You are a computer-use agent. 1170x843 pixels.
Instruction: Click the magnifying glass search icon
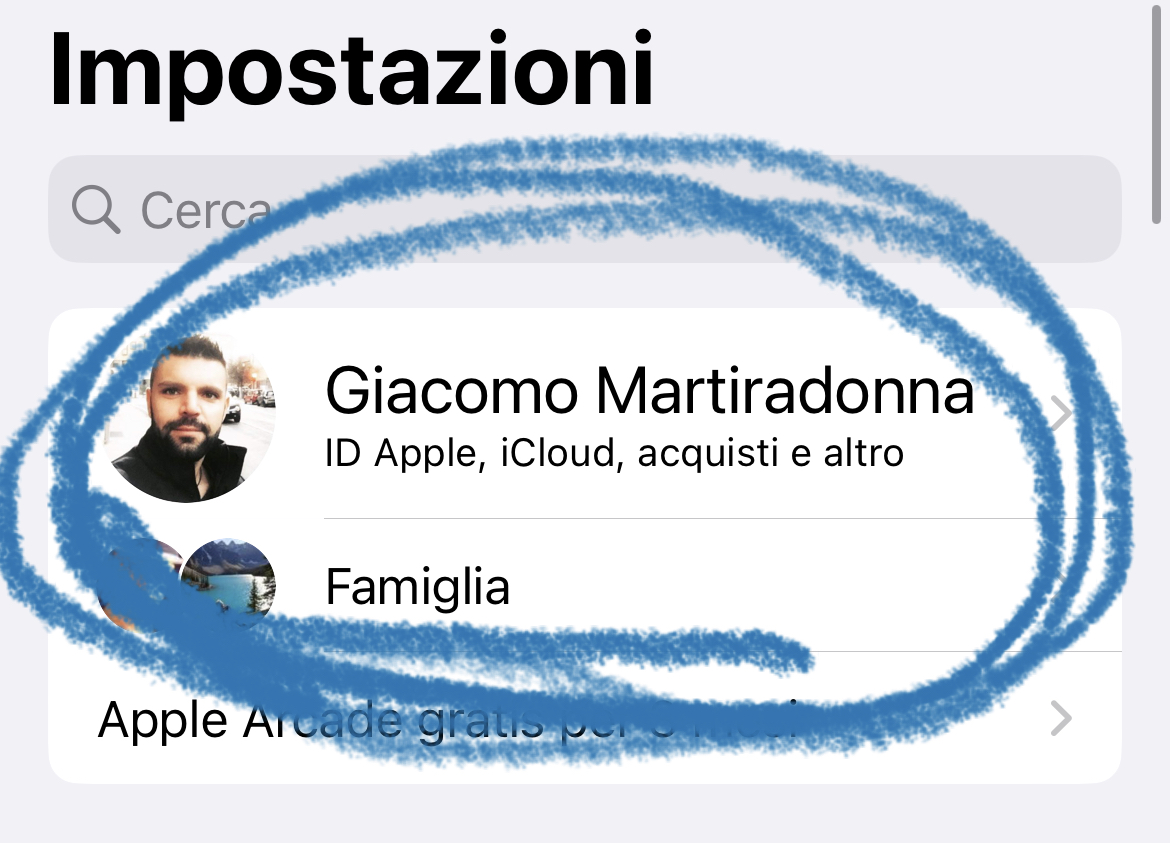coord(96,210)
